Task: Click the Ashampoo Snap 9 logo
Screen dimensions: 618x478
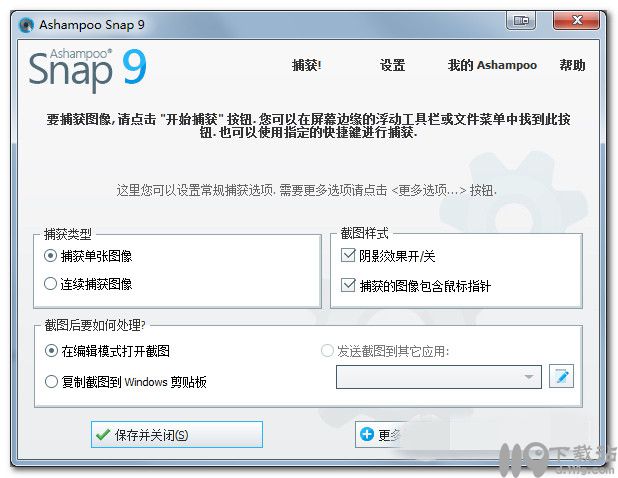Action: coord(87,69)
